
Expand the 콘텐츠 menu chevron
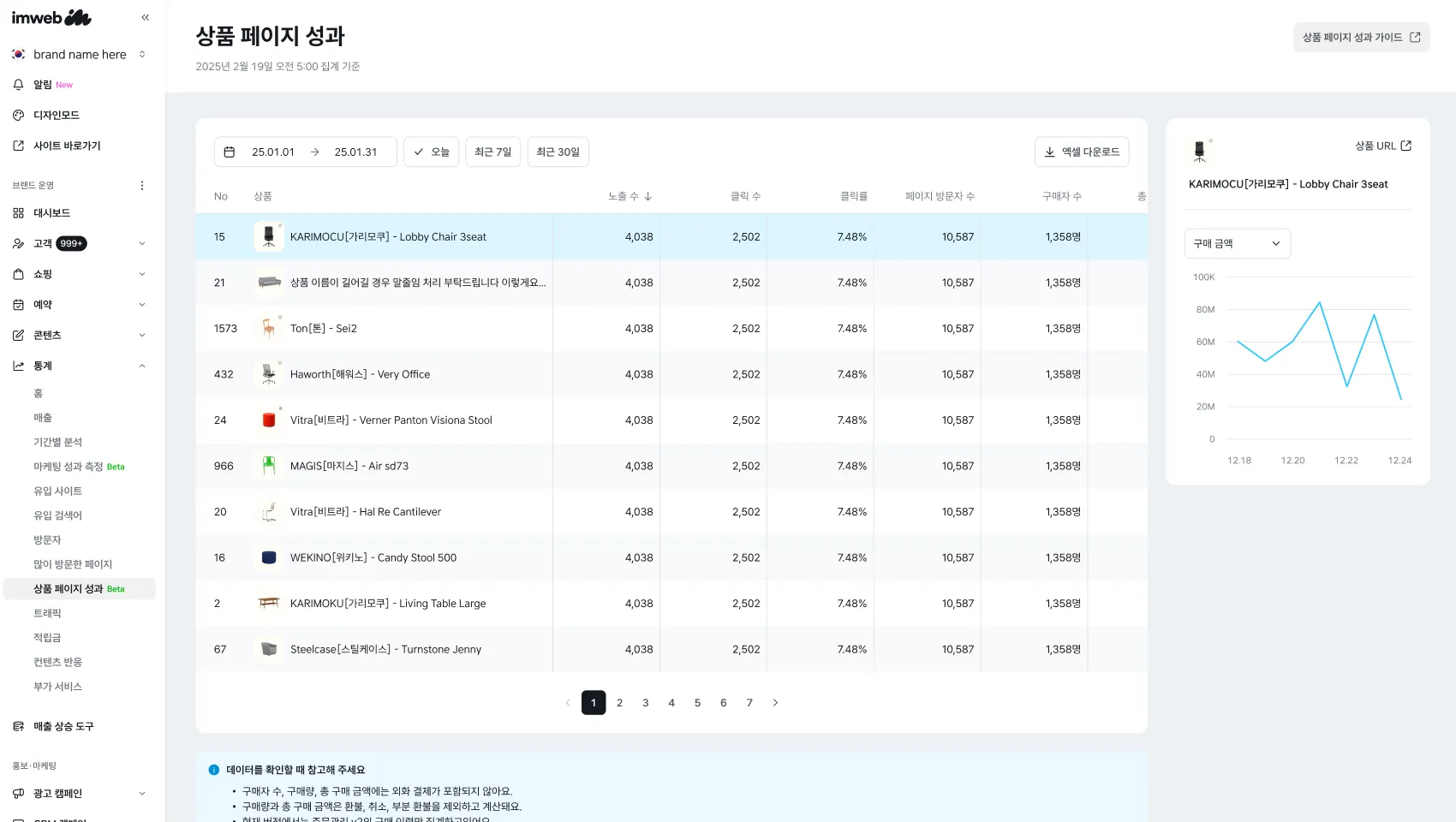(x=142, y=336)
